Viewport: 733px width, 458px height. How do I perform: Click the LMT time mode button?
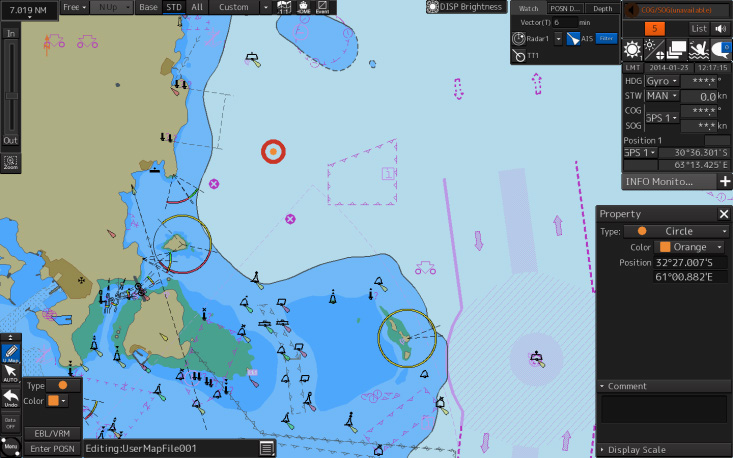(632, 68)
